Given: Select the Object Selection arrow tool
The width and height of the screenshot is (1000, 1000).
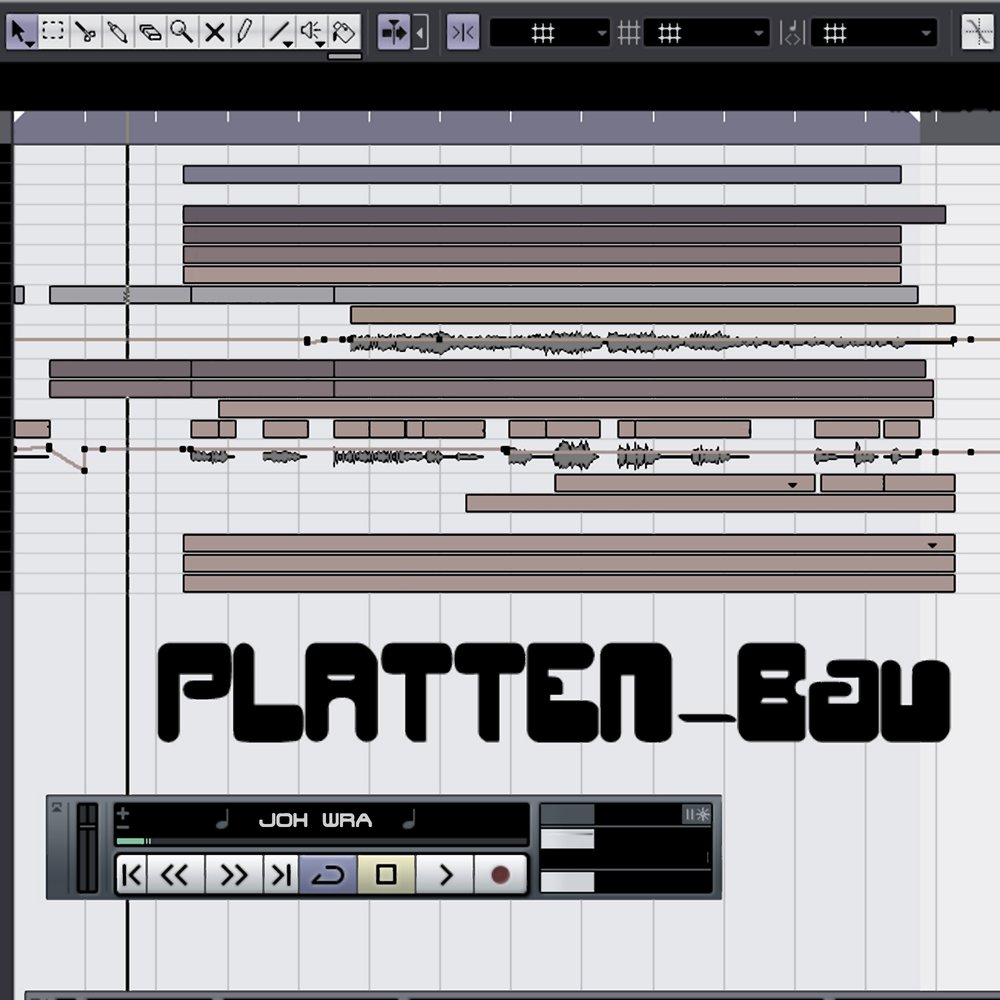Looking at the screenshot, I should point(20,32).
